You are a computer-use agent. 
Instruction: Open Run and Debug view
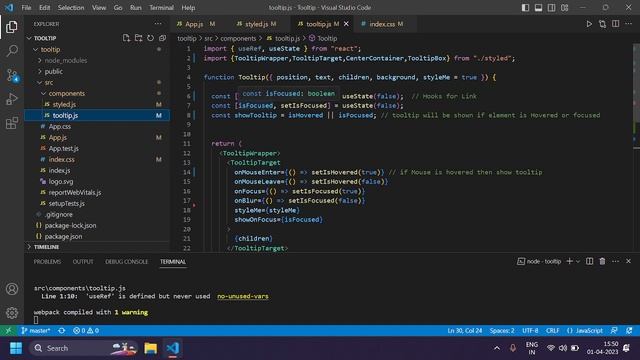(12, 99)
